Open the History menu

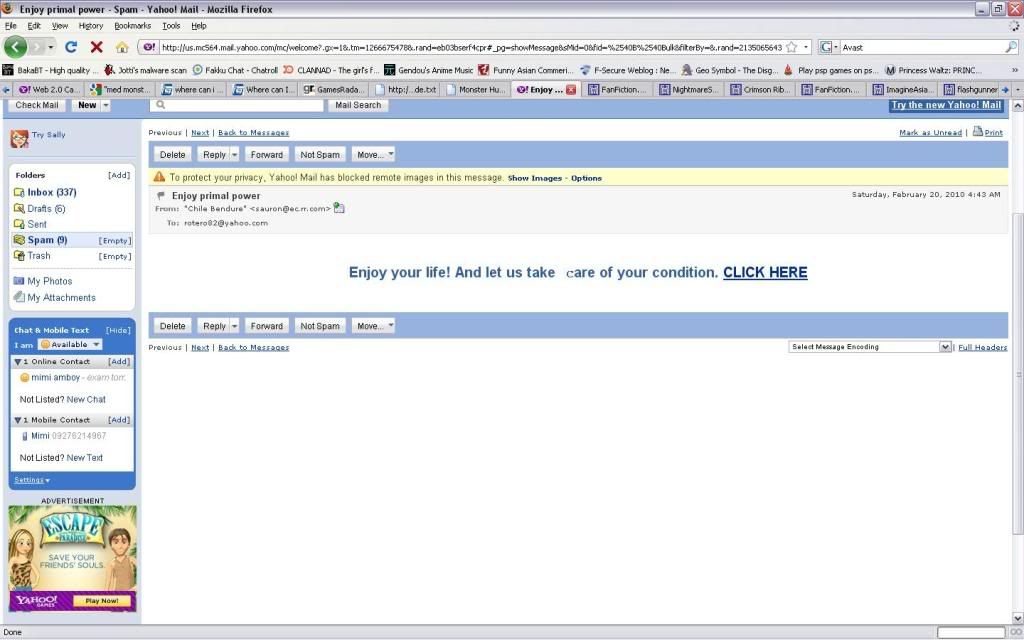point(91,26)
